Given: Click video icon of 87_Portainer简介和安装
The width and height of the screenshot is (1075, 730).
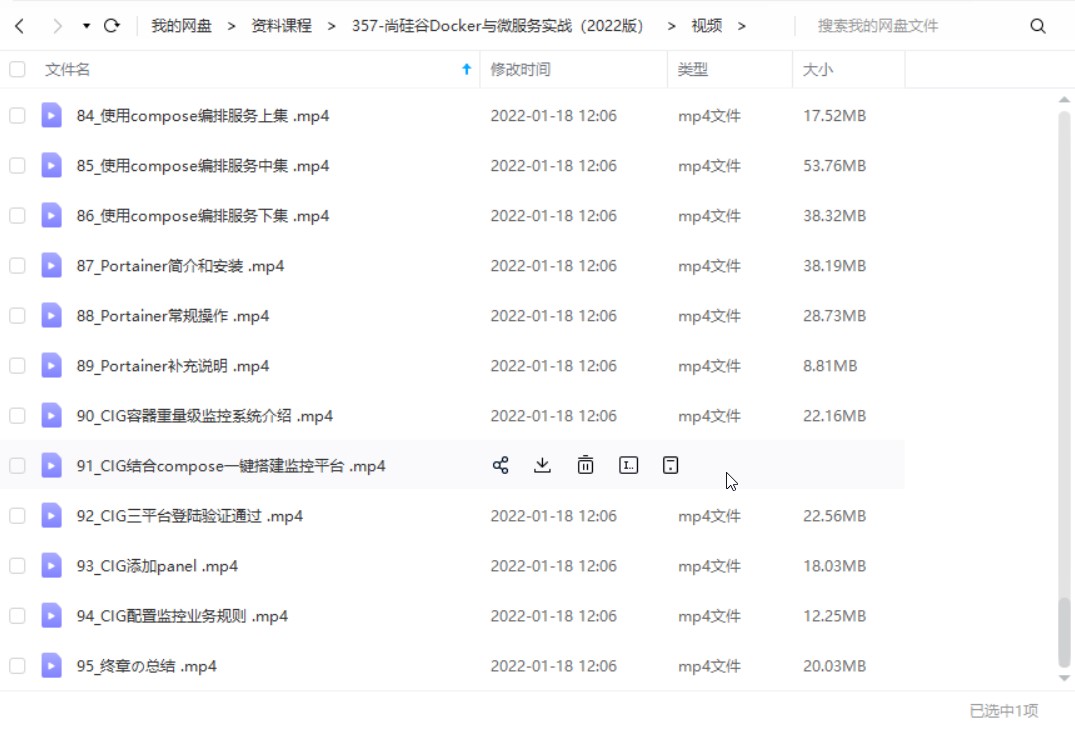Looking at the screenshot, I should [51, 265].
